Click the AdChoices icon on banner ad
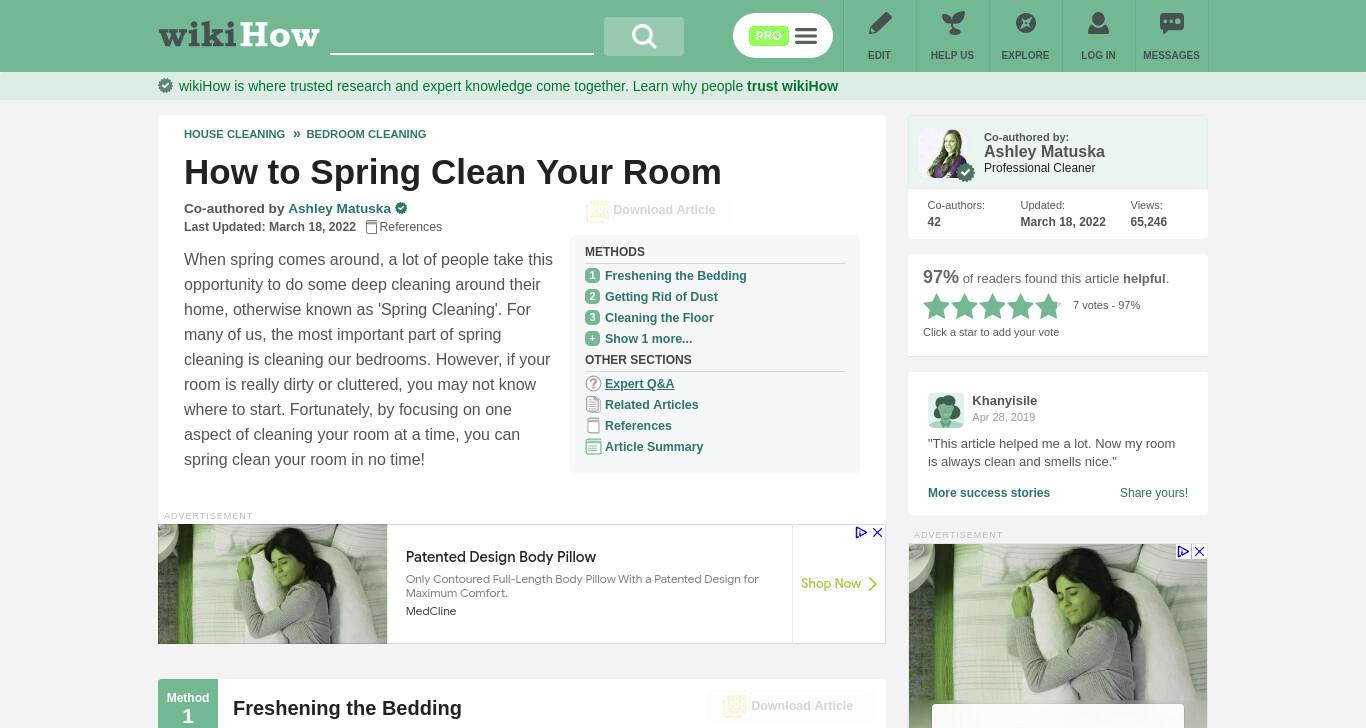Image resolution: width=1366 pixels, height=728 pixels. (860, 533)
